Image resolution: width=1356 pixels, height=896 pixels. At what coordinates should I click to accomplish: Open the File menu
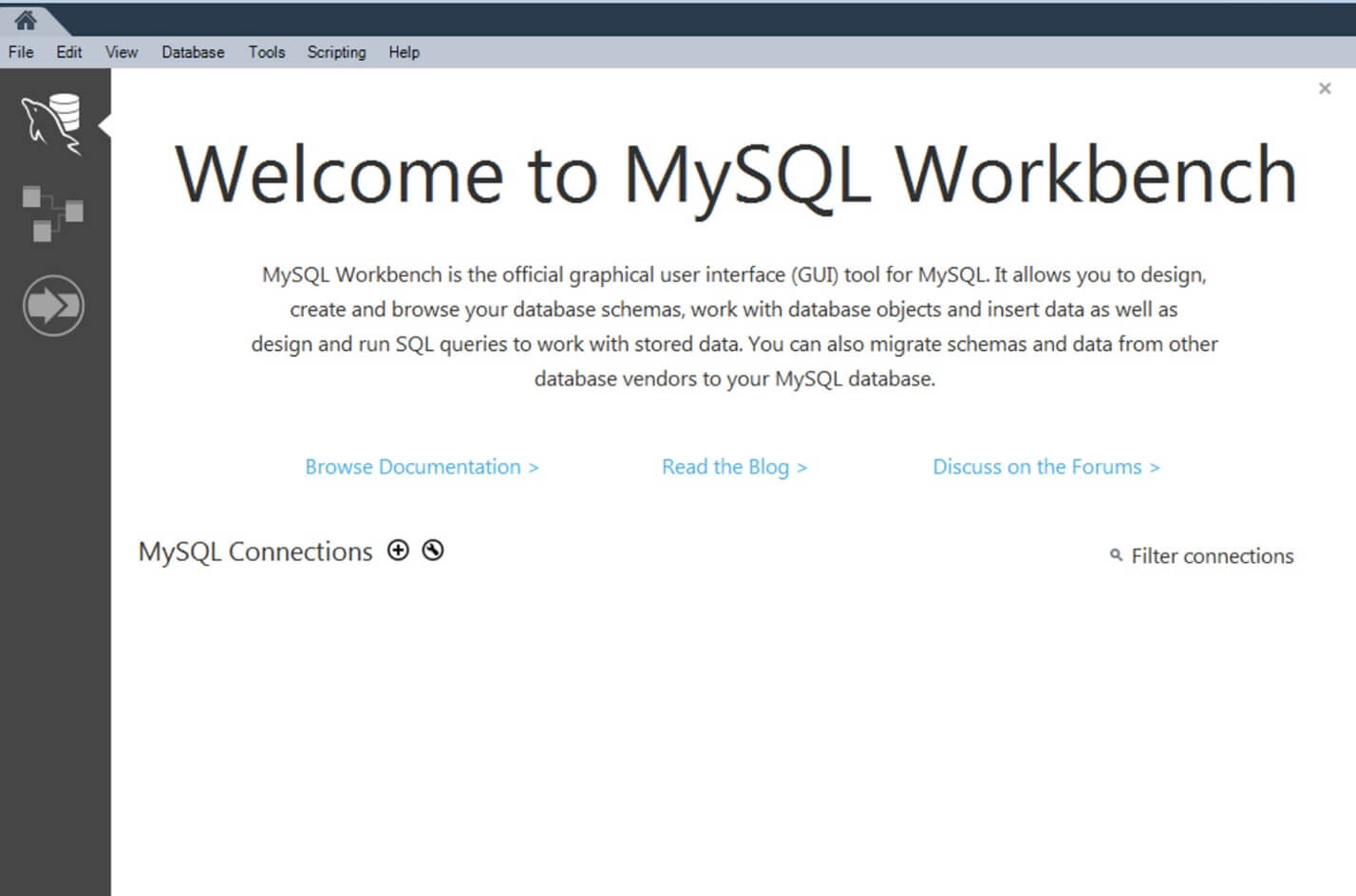(21, 52)
